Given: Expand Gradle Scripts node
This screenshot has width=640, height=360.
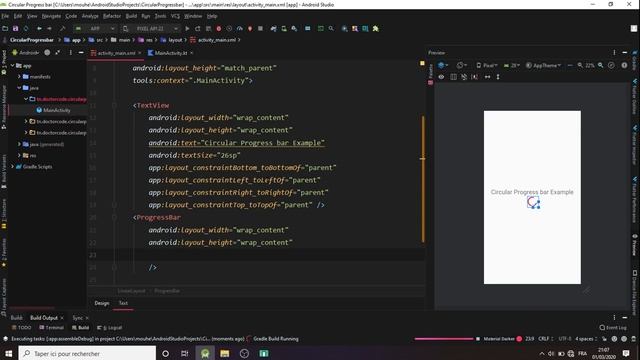Looking at the screenshot, I should click(x=13, y=167).
